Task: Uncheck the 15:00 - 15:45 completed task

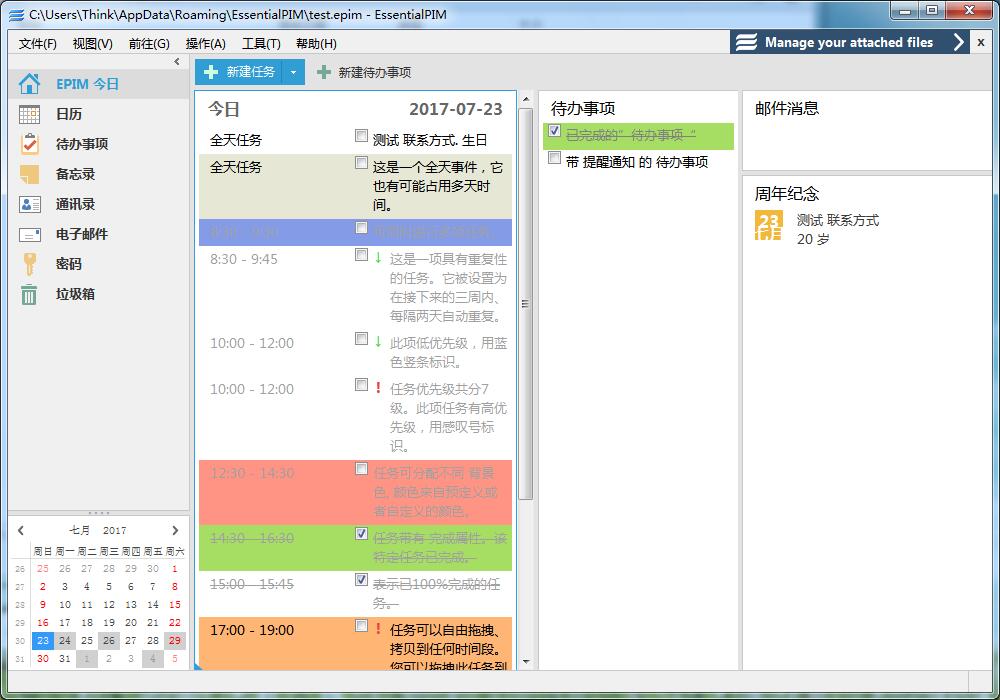Action: click(x=361, y=580)
